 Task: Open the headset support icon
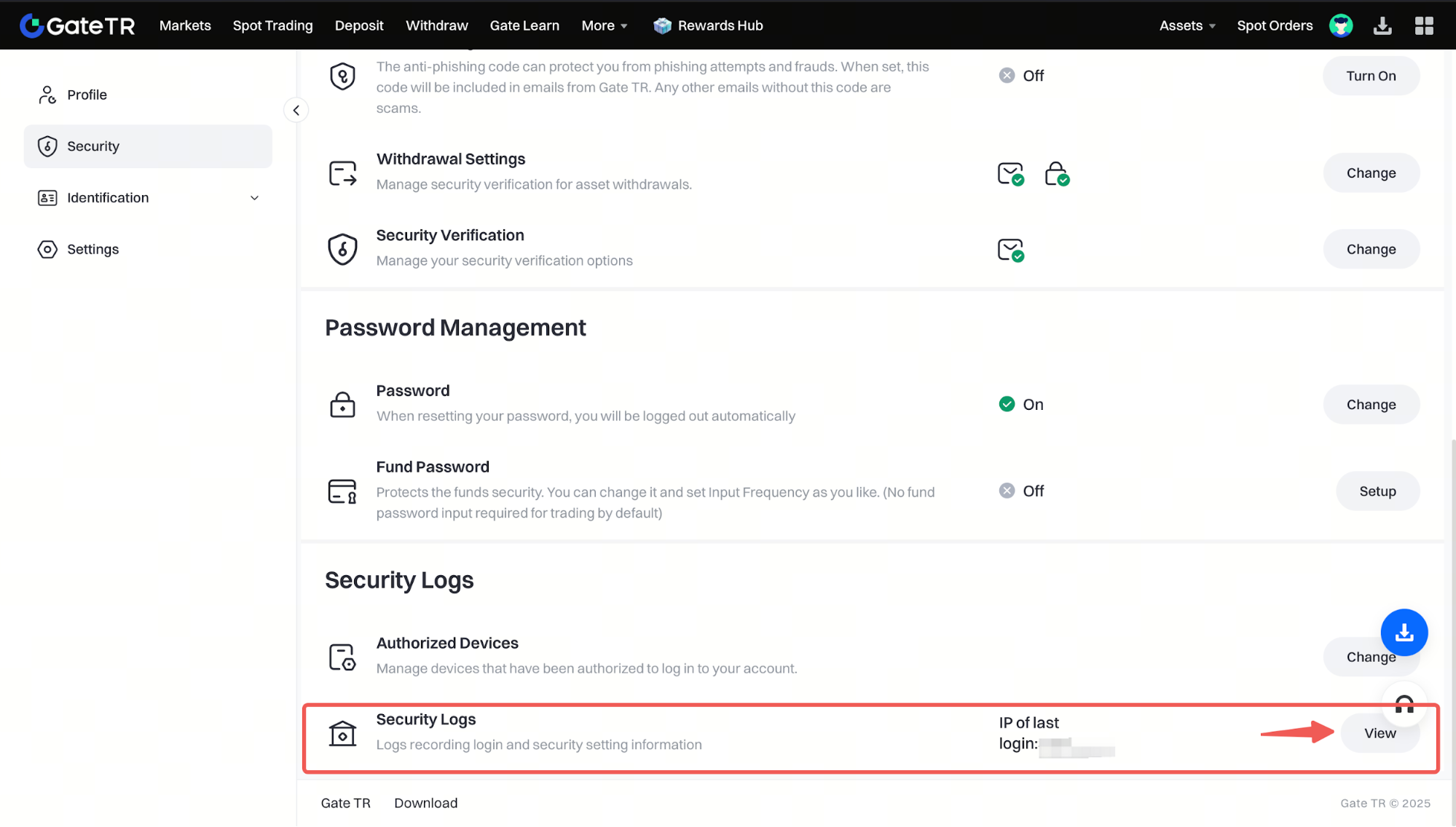click(1404, 704)
